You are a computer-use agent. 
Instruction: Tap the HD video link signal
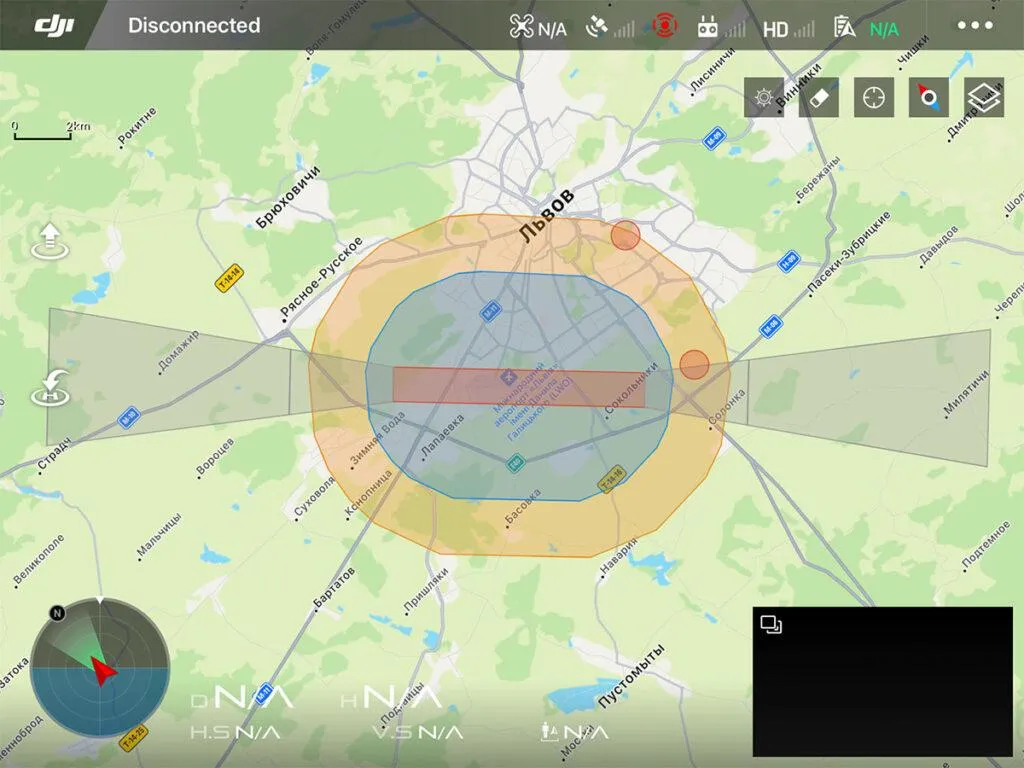click(x=788, y=29)
